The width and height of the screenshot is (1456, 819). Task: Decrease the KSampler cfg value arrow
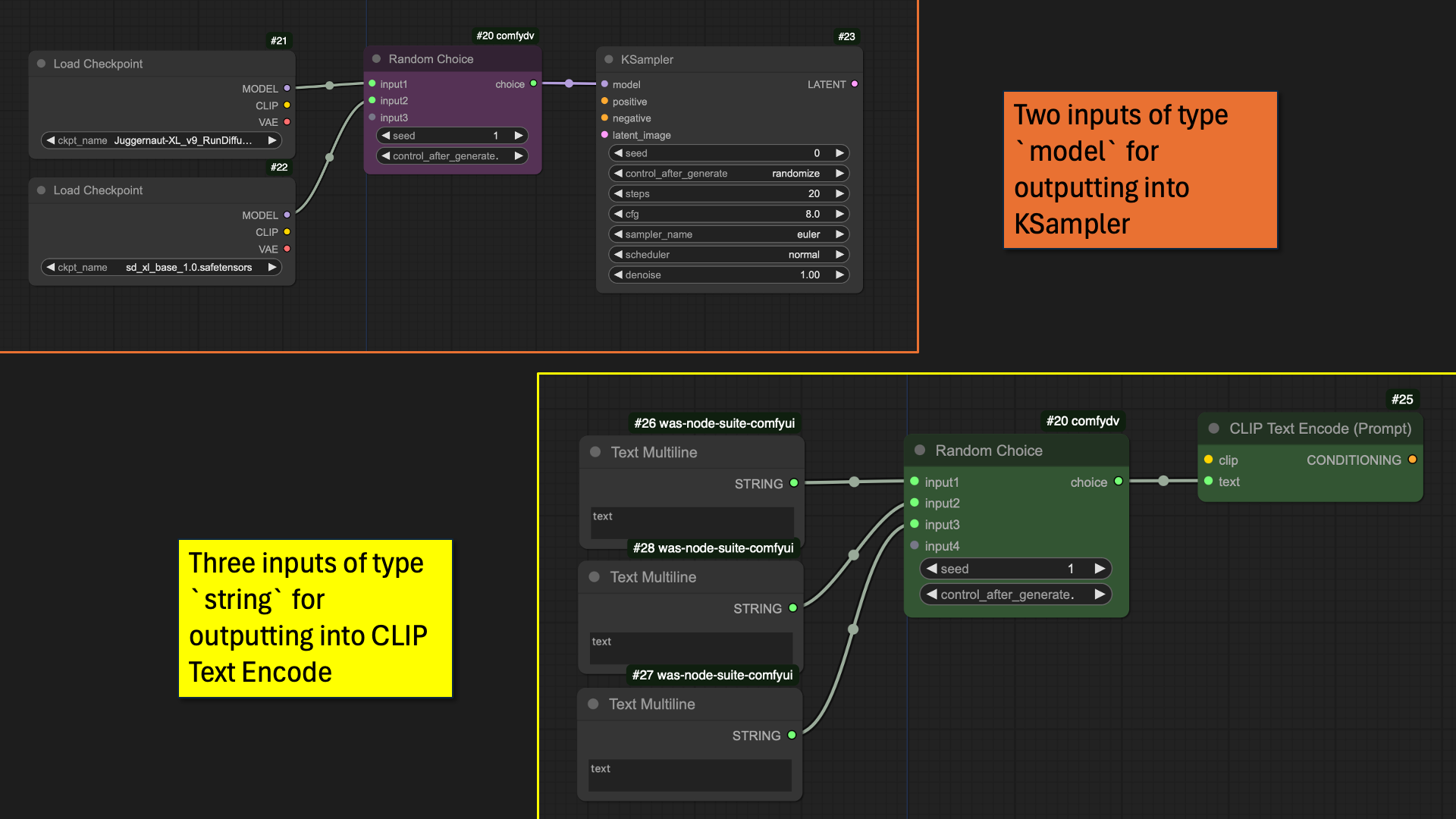pos(618,214)
